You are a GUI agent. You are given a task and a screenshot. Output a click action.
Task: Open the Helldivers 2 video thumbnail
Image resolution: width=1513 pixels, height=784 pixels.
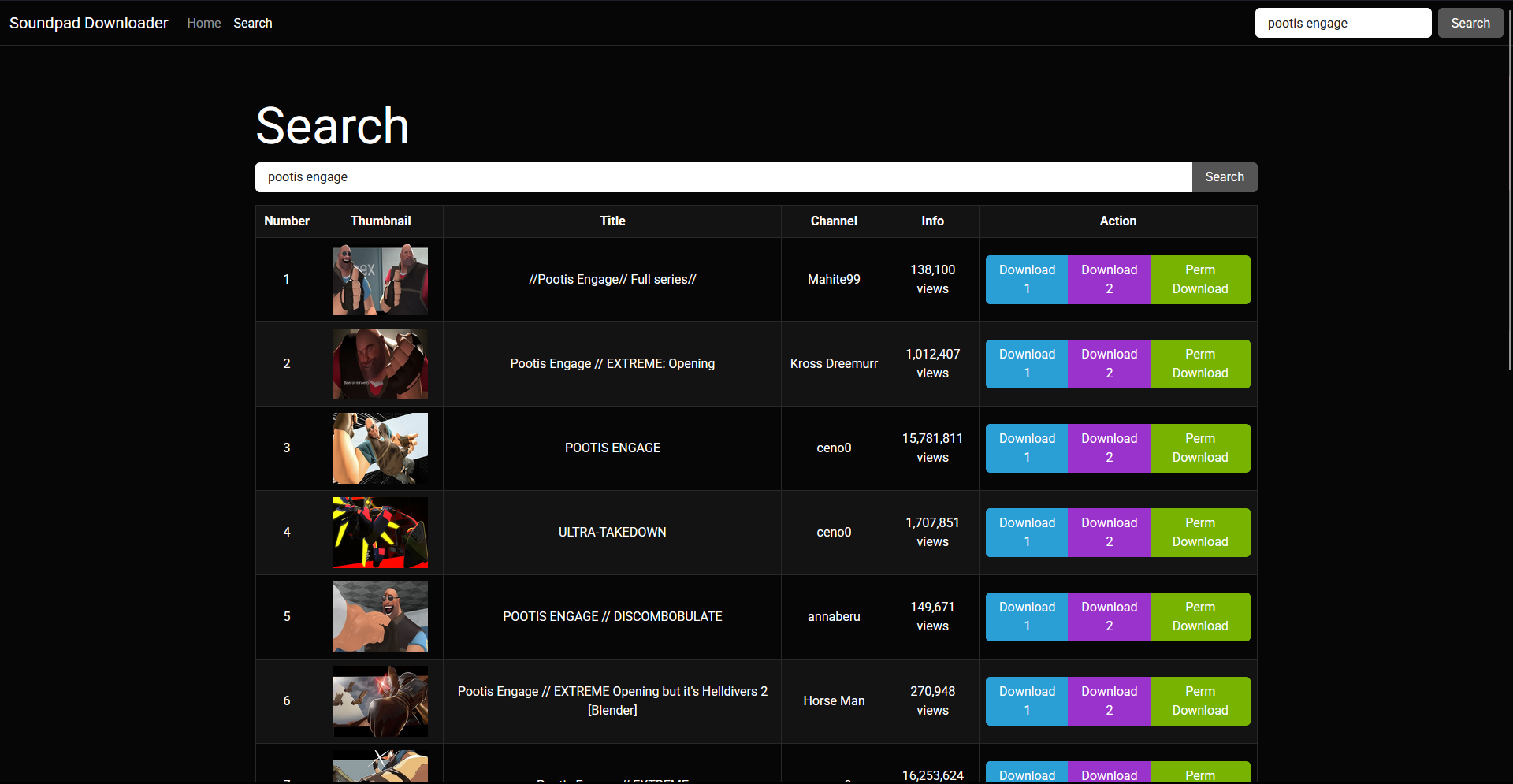click(380, 701)
